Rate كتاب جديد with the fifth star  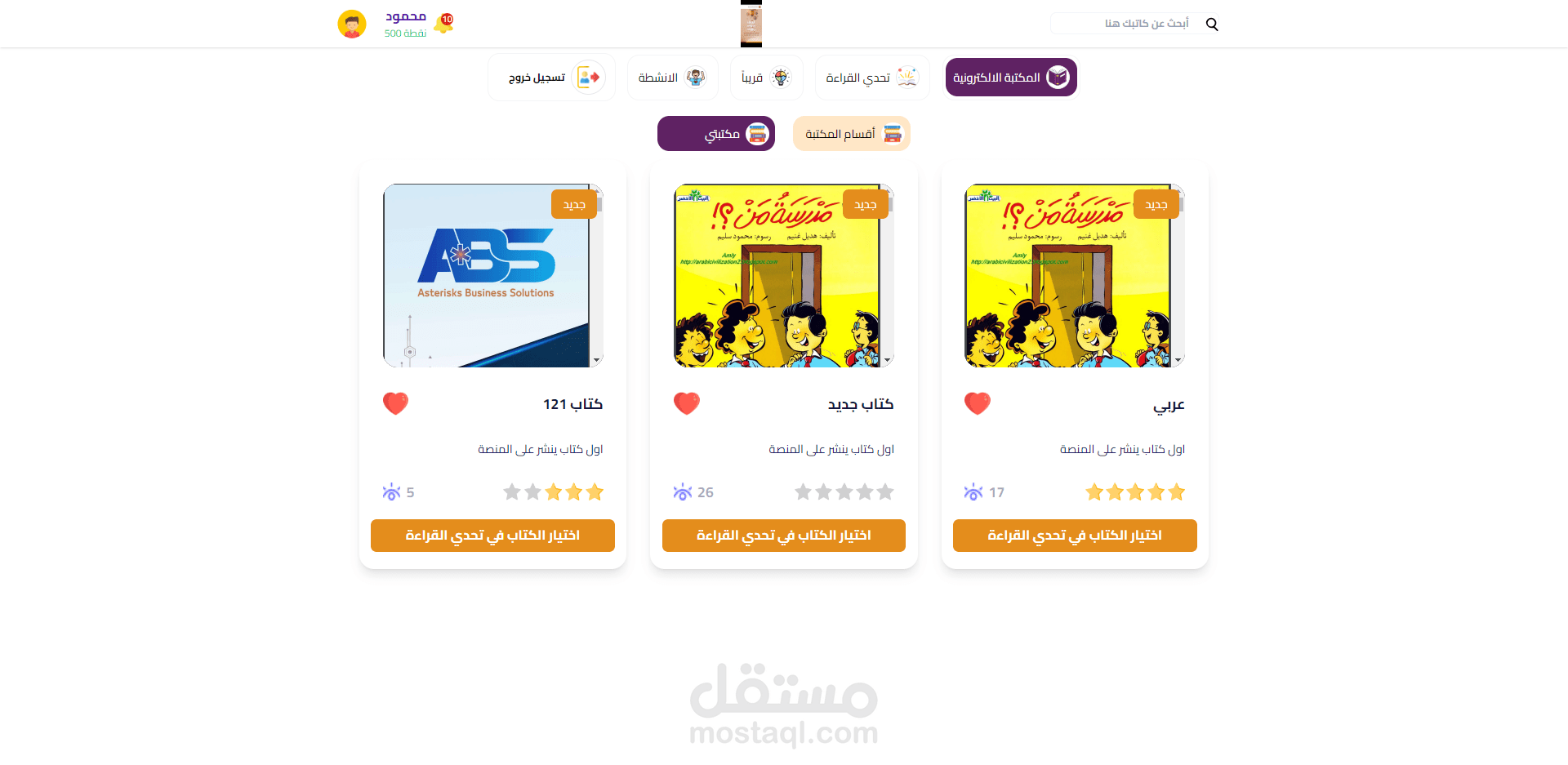pos(803,491)
